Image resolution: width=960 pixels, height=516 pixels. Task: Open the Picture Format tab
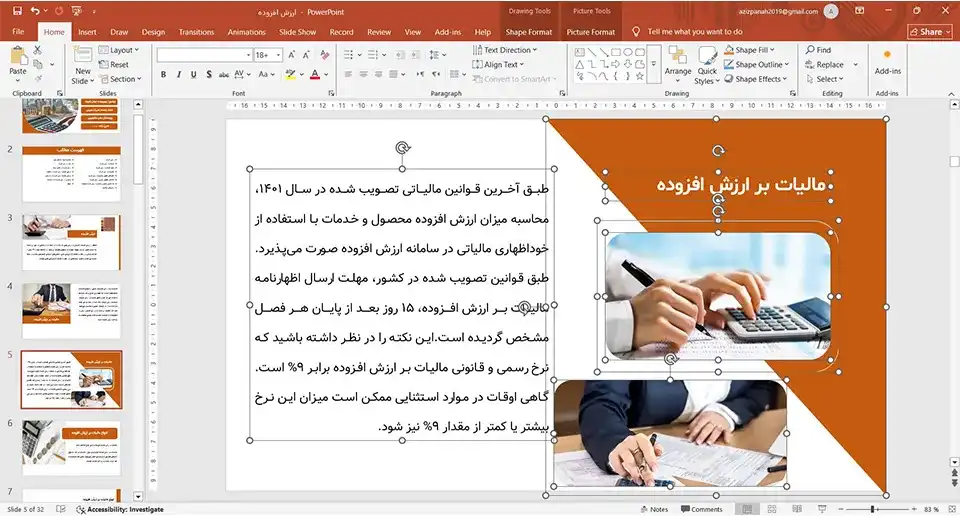click(591, 32)
